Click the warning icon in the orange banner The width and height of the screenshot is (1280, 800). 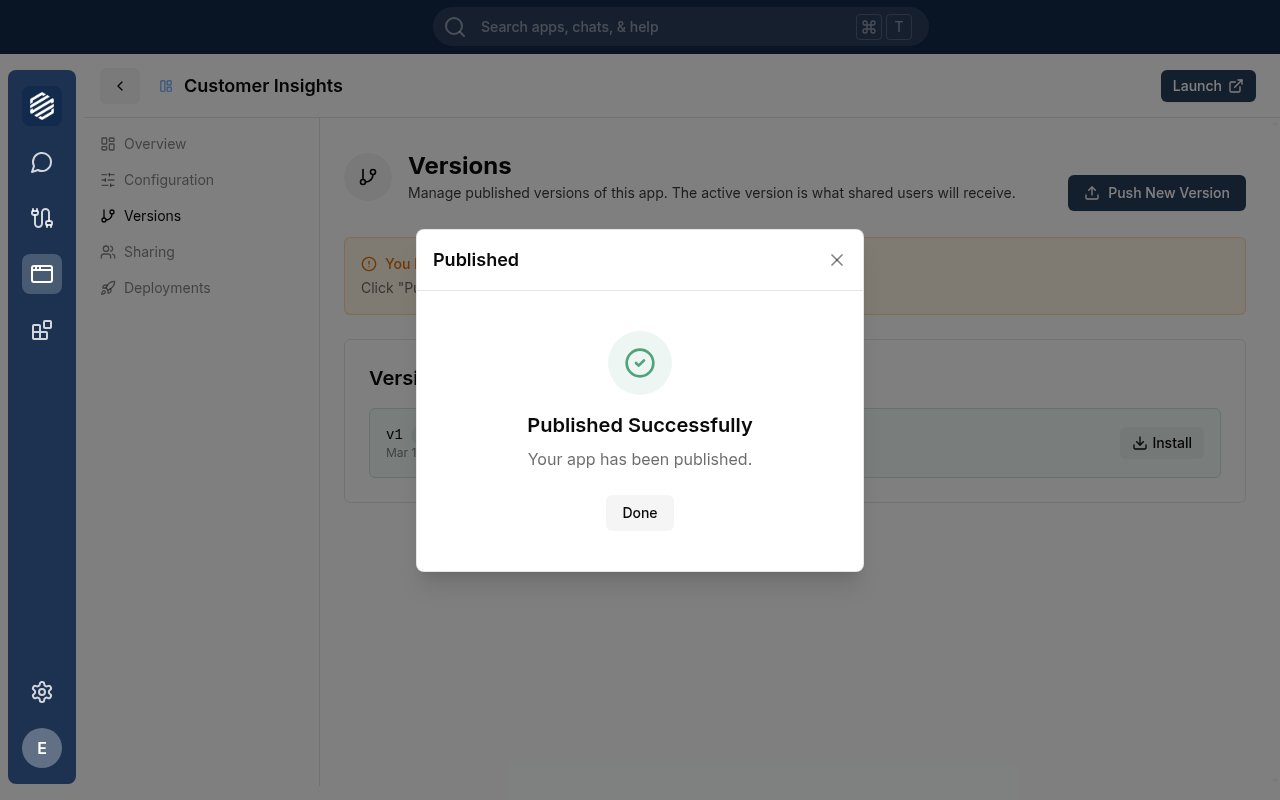369,264
